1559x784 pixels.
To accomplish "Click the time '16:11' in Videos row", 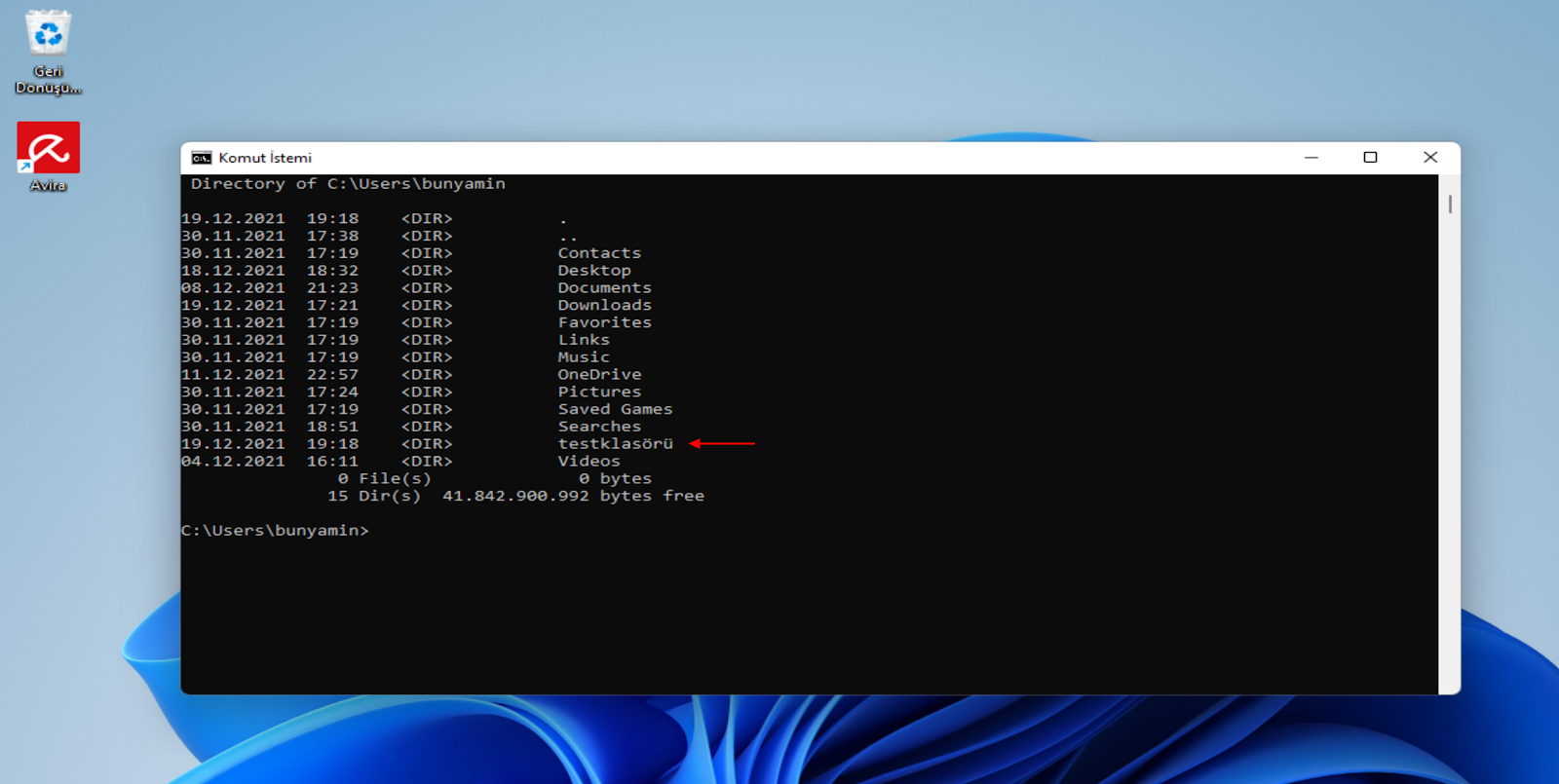I will [332, 462].
